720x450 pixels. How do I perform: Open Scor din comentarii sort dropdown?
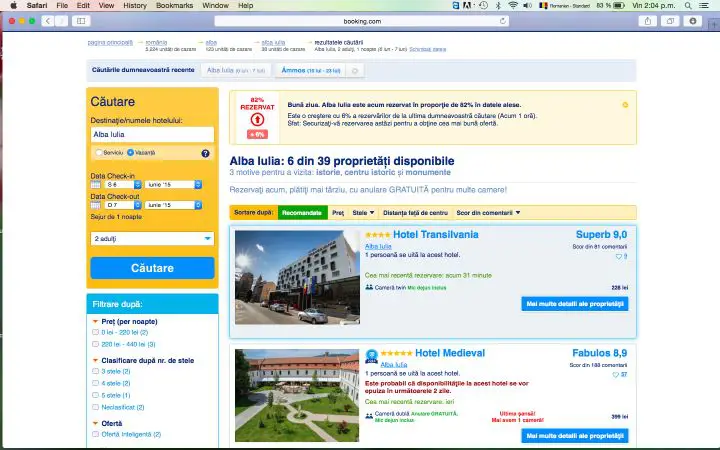pyautogui.click(x=488, y=213)
